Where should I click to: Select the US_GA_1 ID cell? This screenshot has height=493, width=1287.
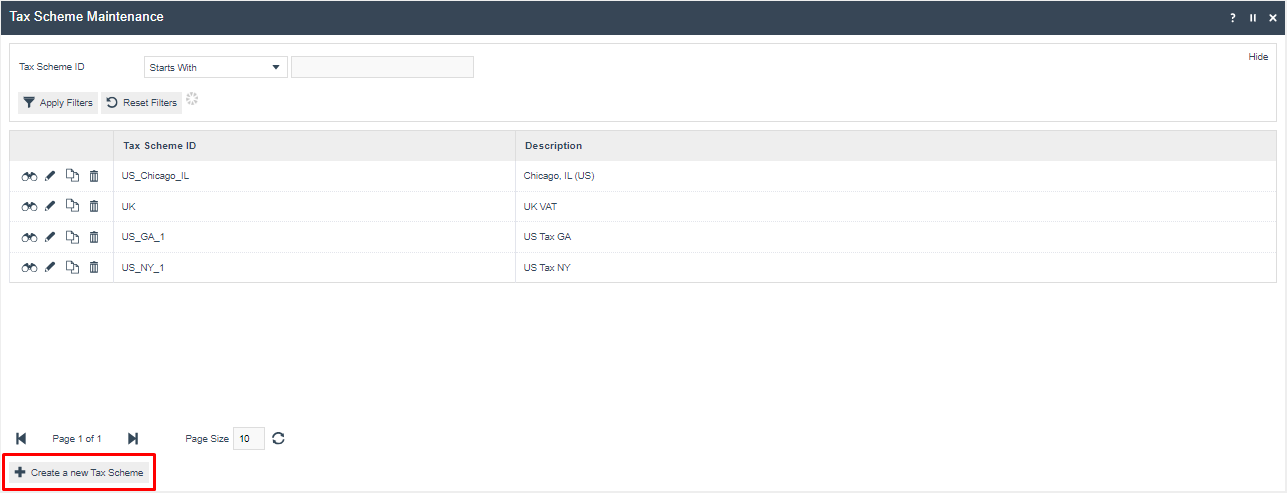(x=314, y=237)
